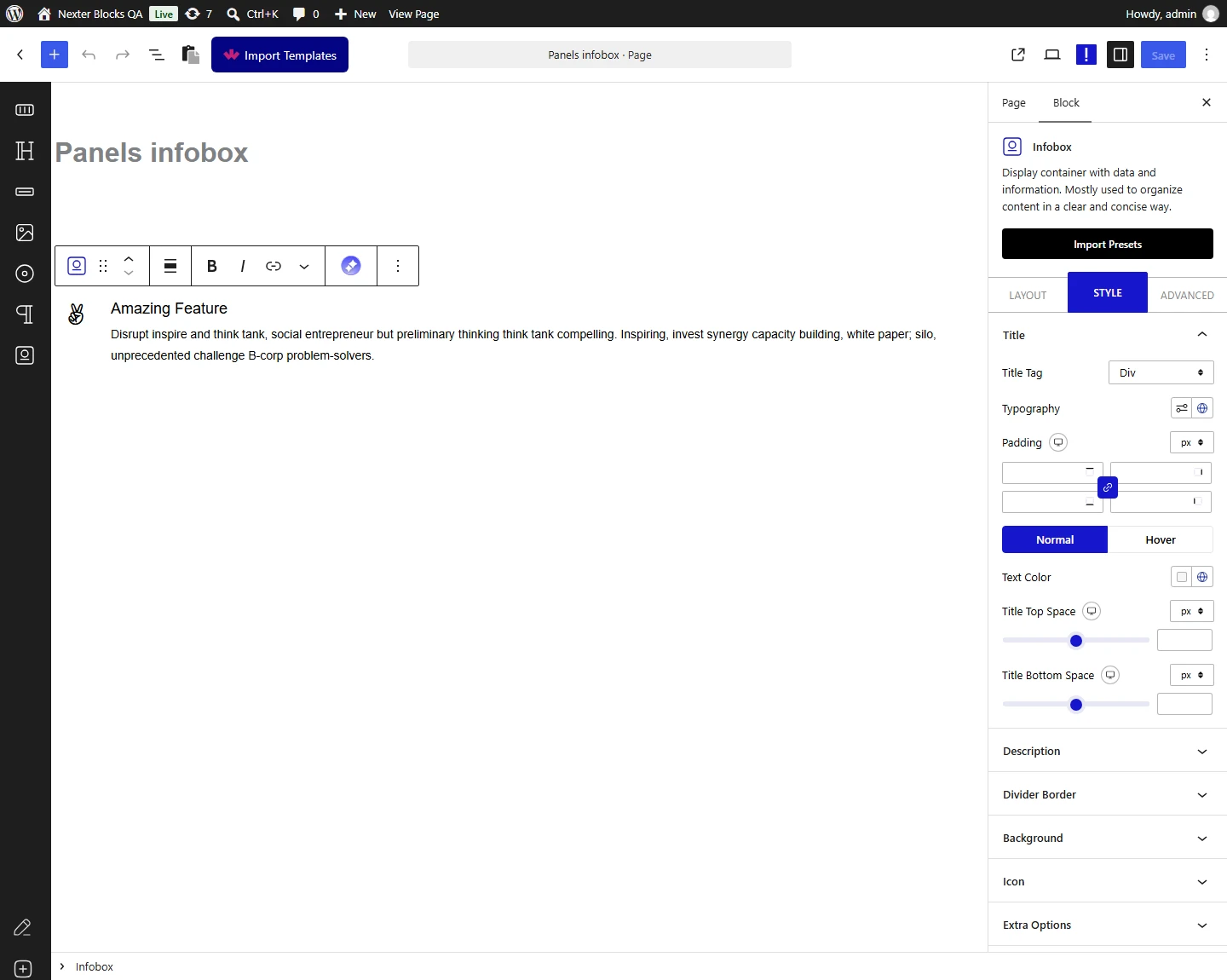Click the Infobox block type icon in toolbar
The height and width of the screenshot is (980, 1227).
point(77,266)
